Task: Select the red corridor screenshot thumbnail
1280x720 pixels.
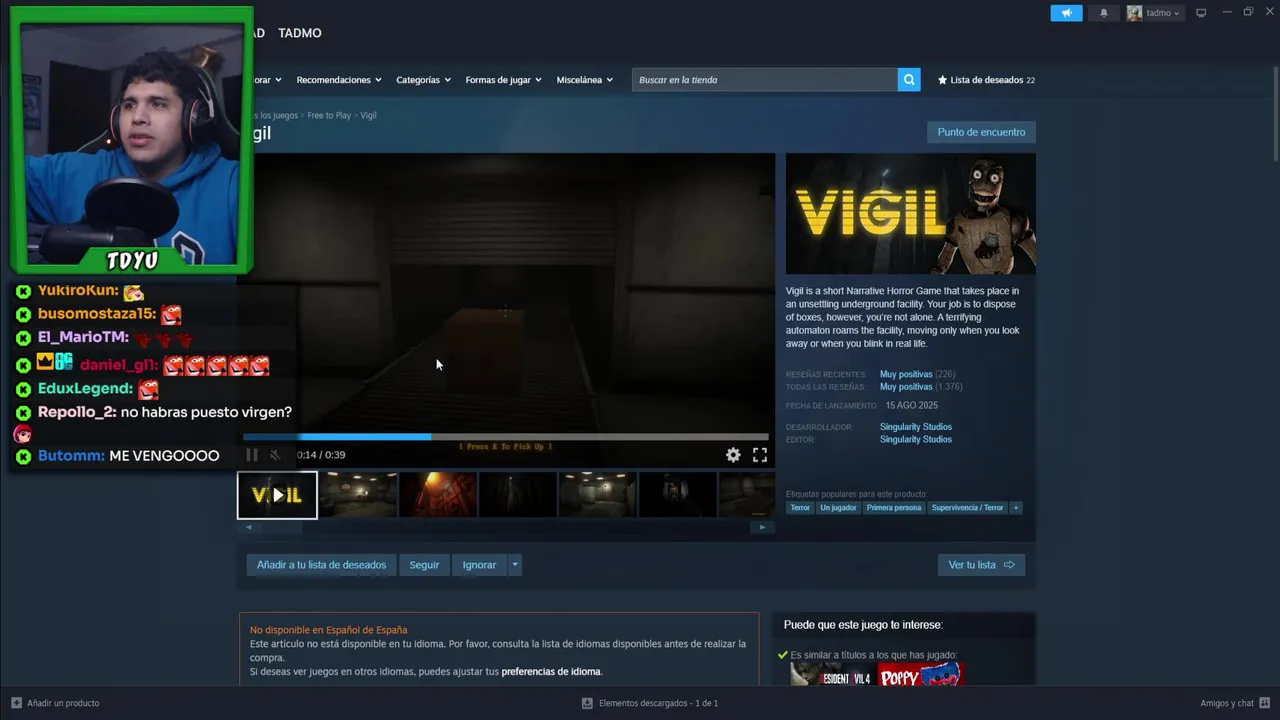Action: (438, 495)
